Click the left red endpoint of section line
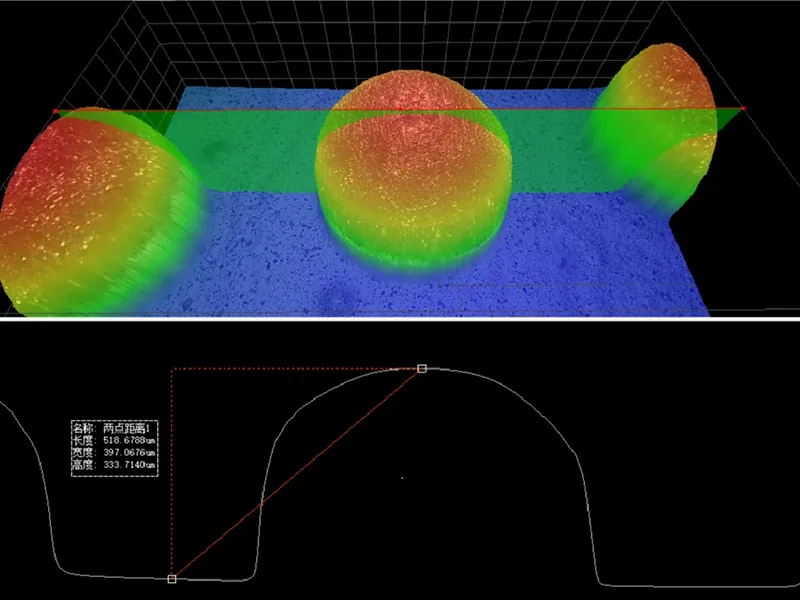The height and width of the screenshot is (600, 800). click(55, 111)
